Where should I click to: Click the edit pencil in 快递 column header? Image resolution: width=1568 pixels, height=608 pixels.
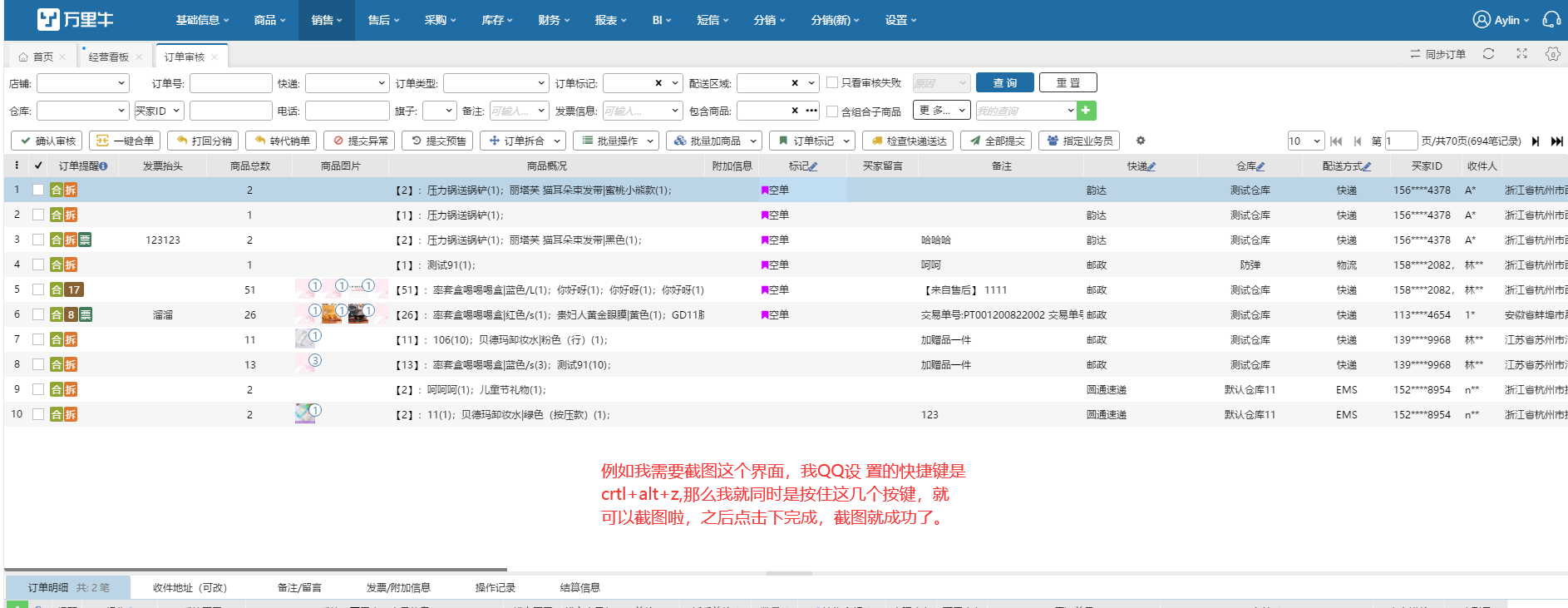pyautogui.click(x=1151, y=166)
